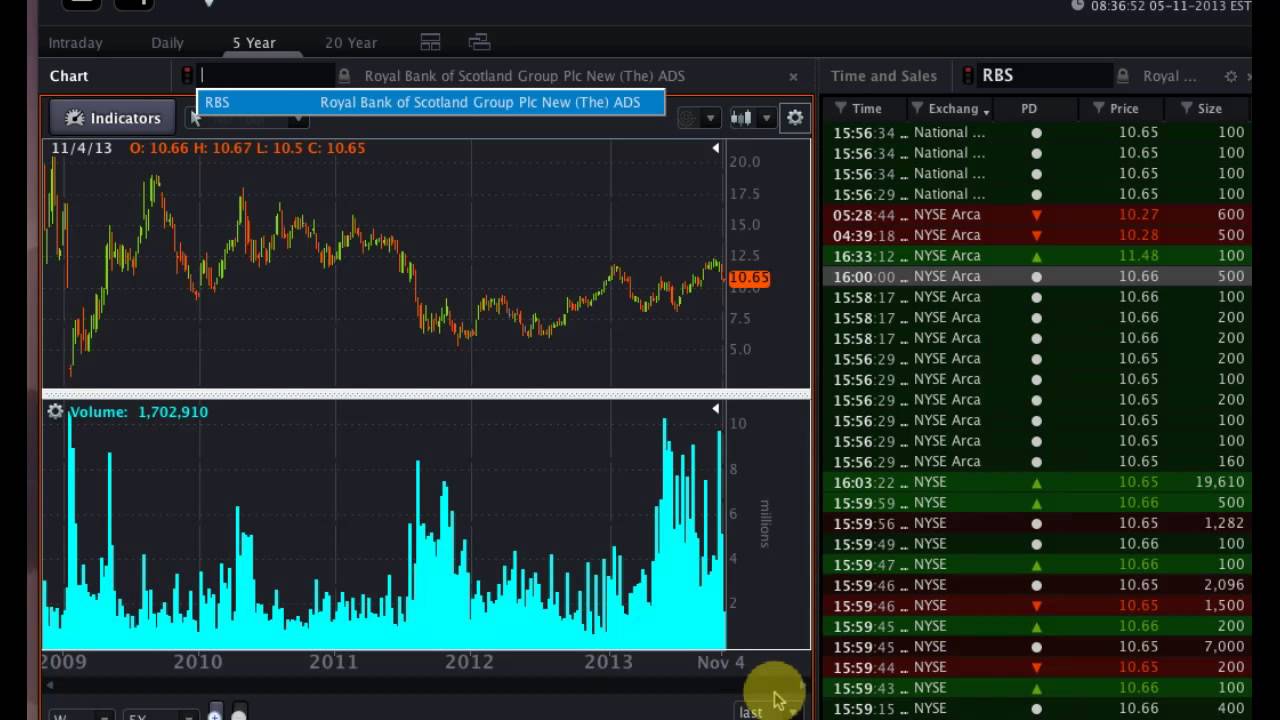This screenshot has height=720, width=1280.
Task: Click the 2011 label on time axis
Action: click(x=333, y=662)
